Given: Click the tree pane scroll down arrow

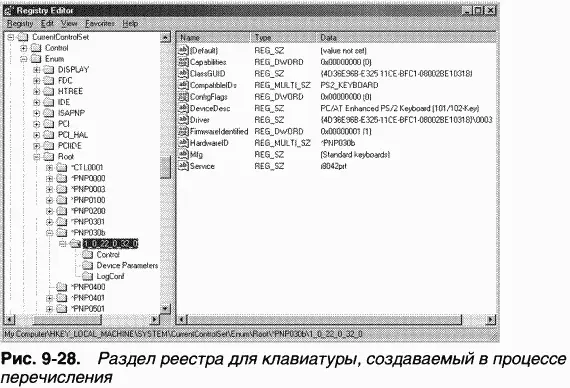Looking at the screenshot, I should 165,309.
